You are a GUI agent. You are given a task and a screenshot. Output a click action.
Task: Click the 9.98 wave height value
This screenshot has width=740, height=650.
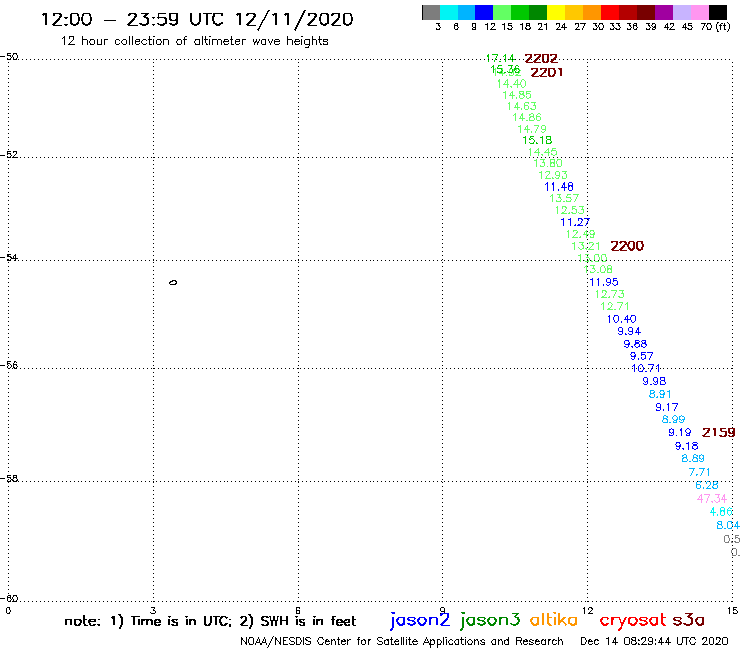point(654,381)
